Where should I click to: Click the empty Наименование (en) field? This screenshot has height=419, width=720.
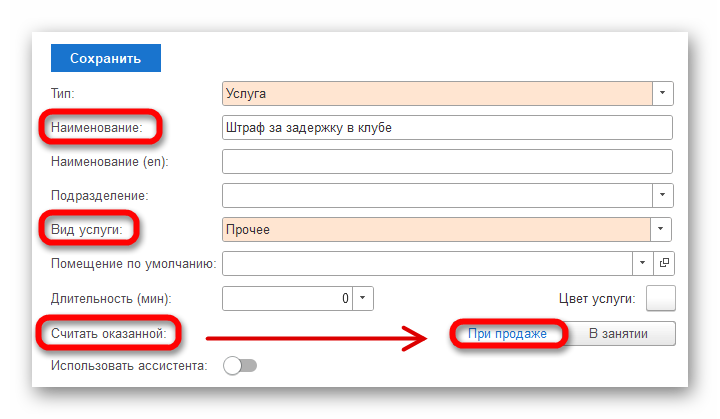(447, 161)
